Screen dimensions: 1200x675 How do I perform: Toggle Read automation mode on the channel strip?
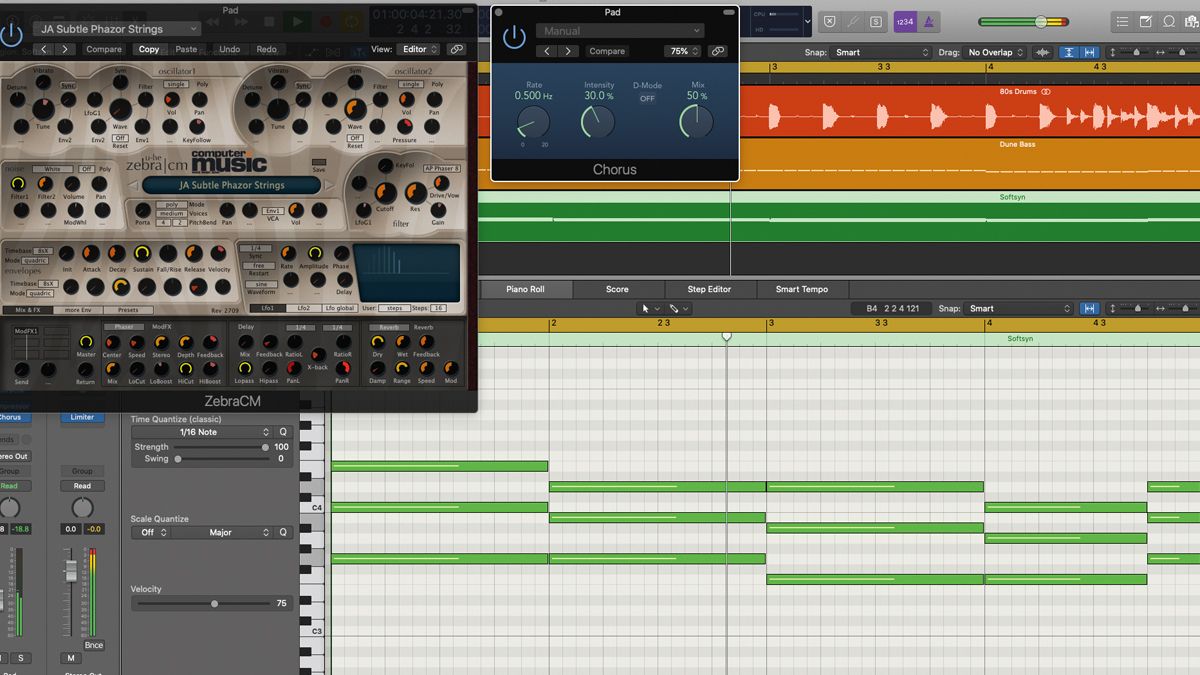coord(82,485)
